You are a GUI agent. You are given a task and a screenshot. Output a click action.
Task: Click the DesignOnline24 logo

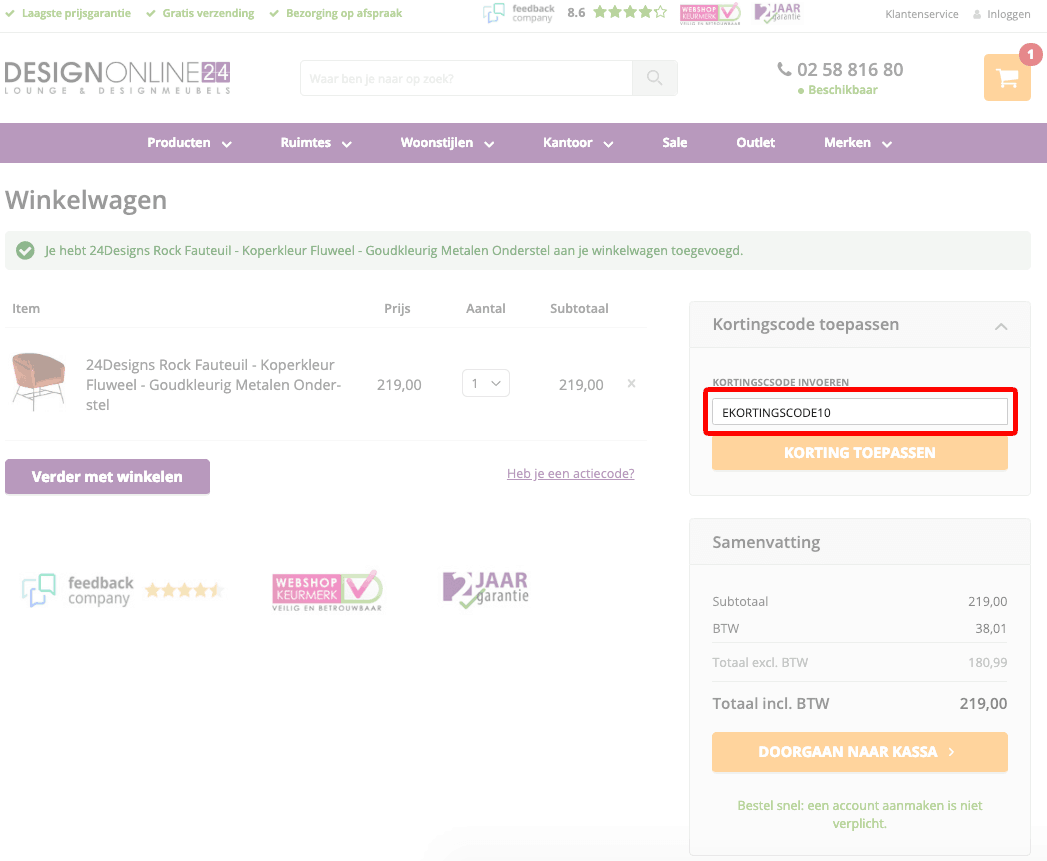coord(118,77)
